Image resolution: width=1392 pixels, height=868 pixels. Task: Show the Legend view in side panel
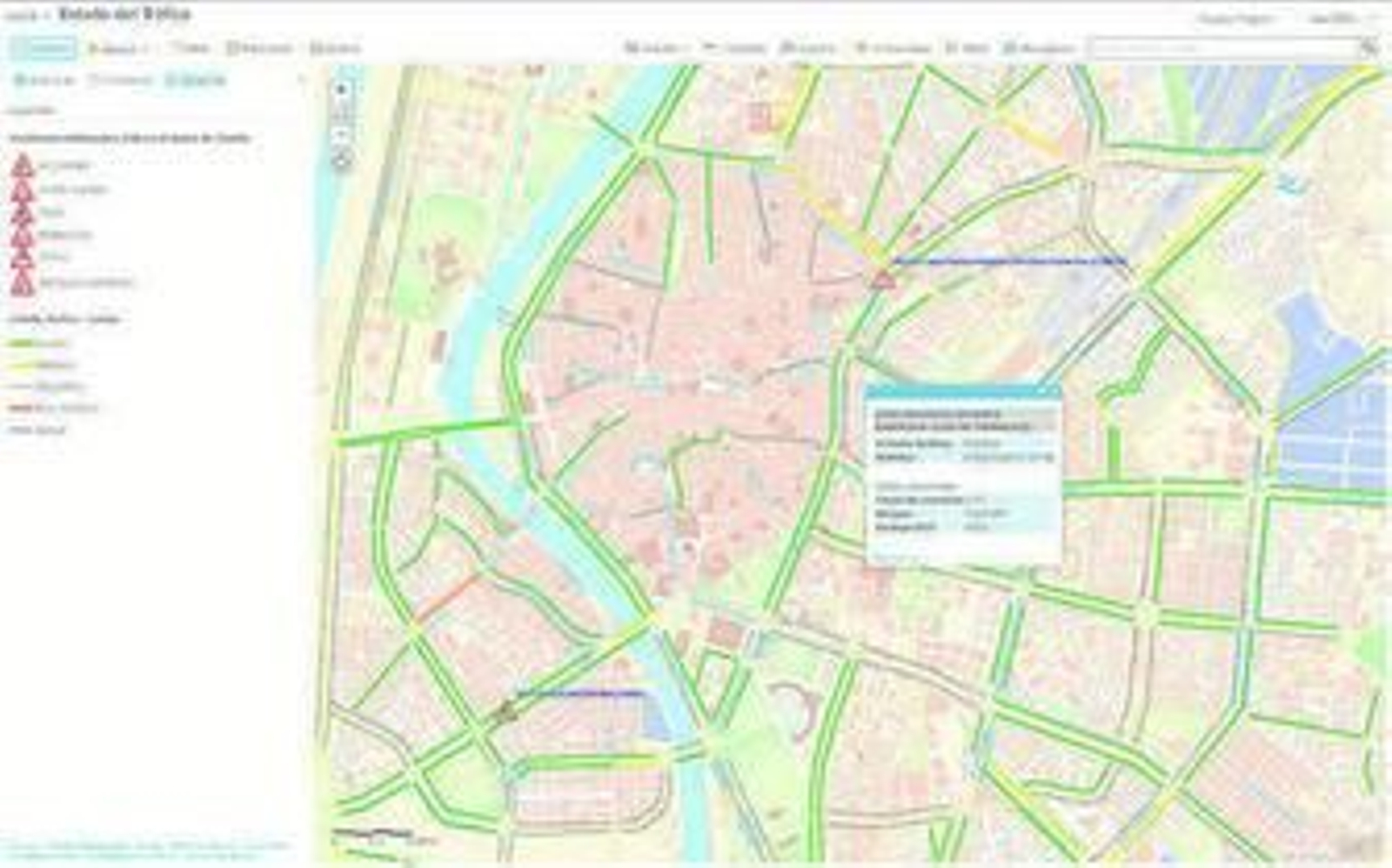(x=197, y=81)
